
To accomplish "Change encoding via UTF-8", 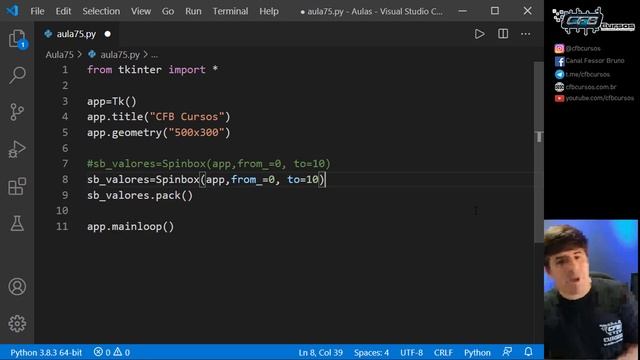I will (x=411, y=352).
